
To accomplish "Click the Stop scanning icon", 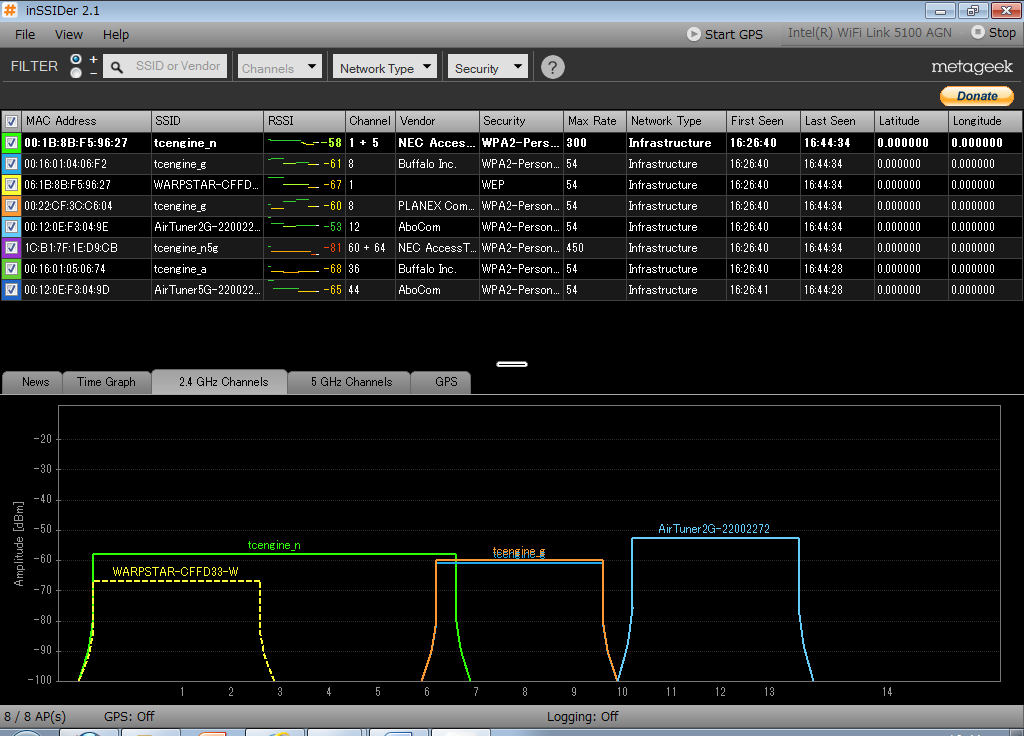I will click(x=978, y=32).
